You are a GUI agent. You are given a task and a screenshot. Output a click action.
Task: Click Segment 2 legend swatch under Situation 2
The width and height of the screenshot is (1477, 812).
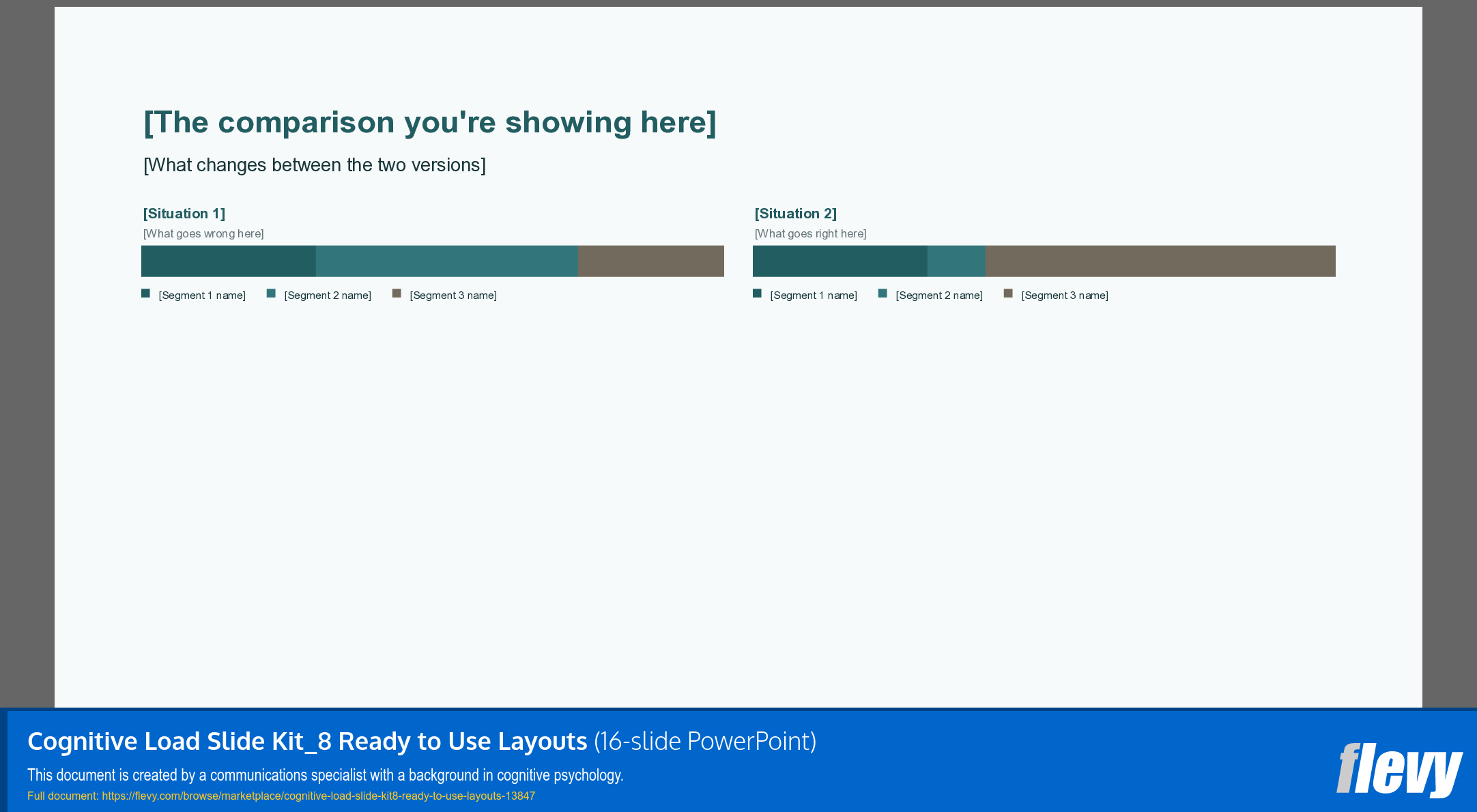(883, 293)
